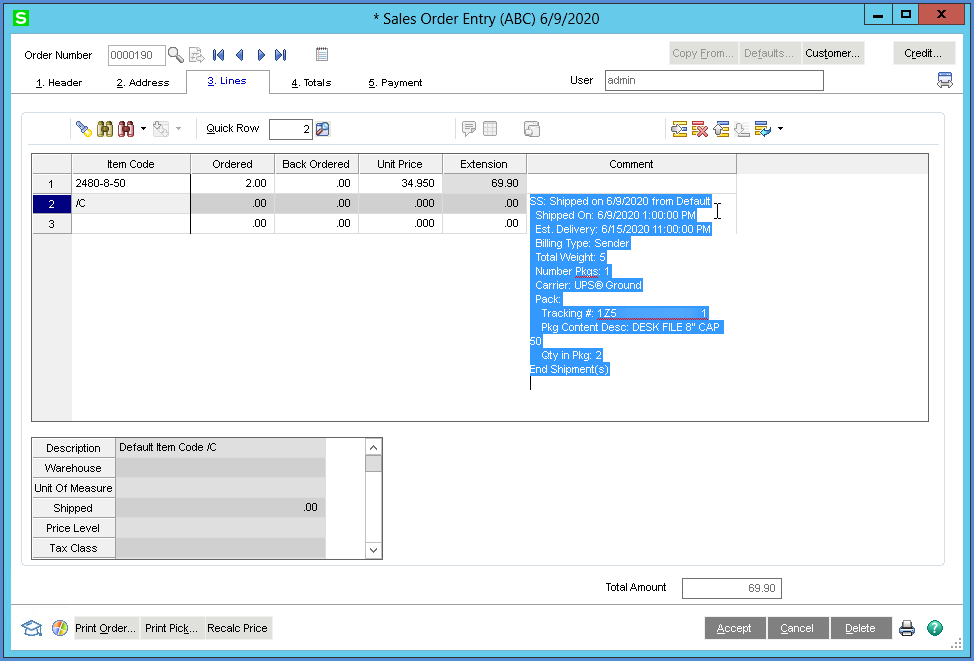
Task: Click the move row up icon
Action: 721,129
